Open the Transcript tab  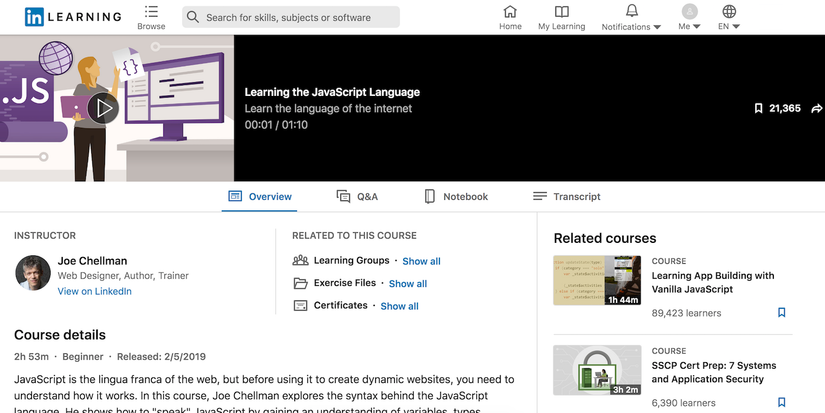(x=566, y=197)
